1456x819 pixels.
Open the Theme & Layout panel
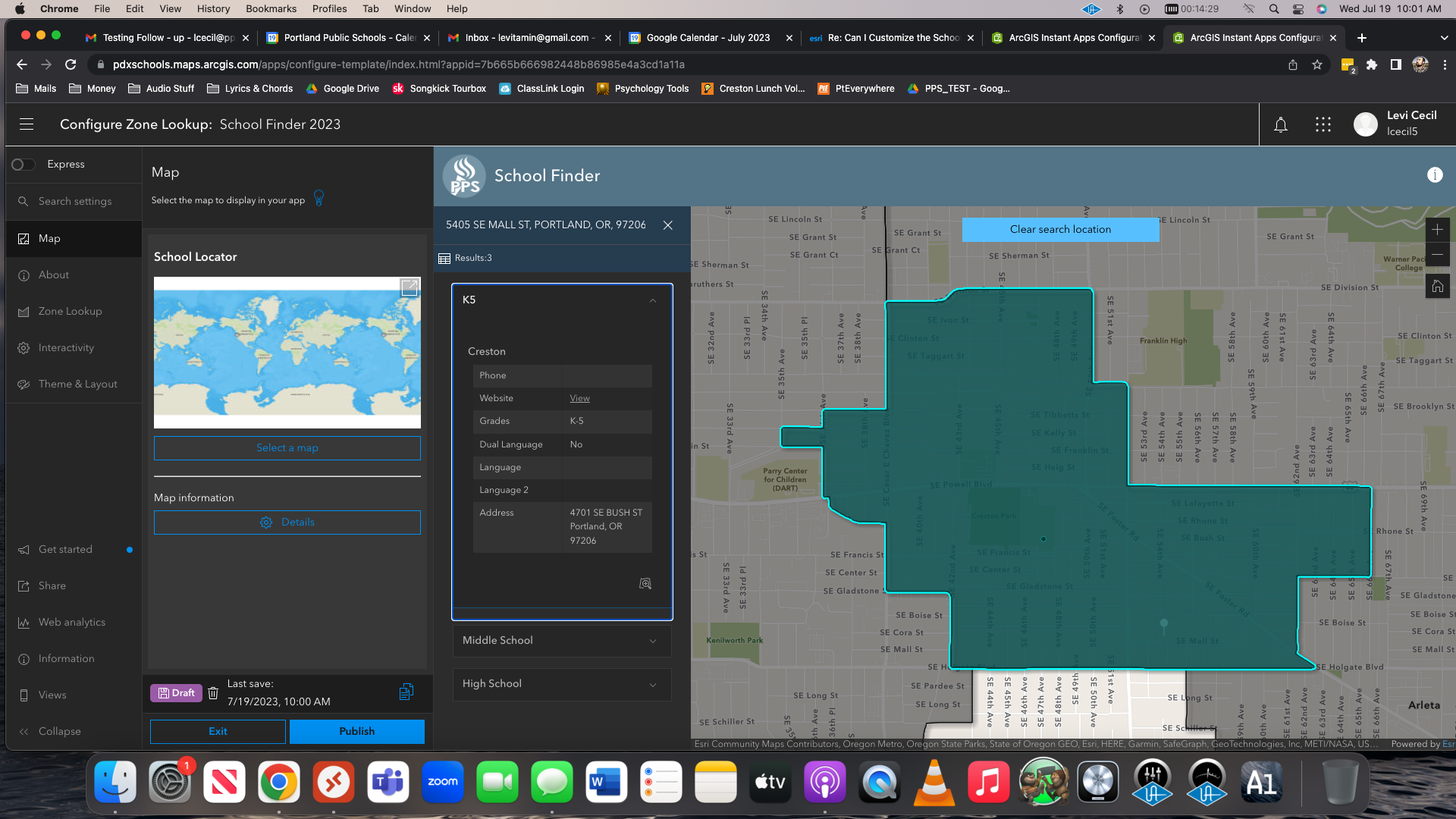tap(78, 384)
